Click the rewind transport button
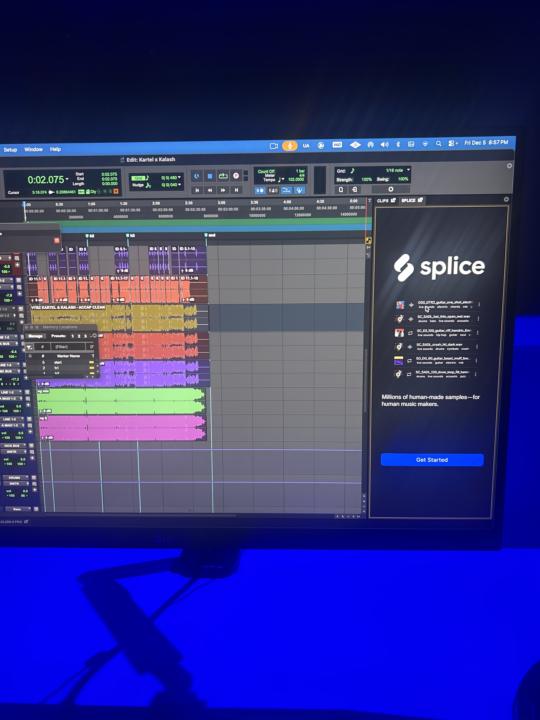Image resolution: width=540 pixels, height=720 pixels. point(210,190)
